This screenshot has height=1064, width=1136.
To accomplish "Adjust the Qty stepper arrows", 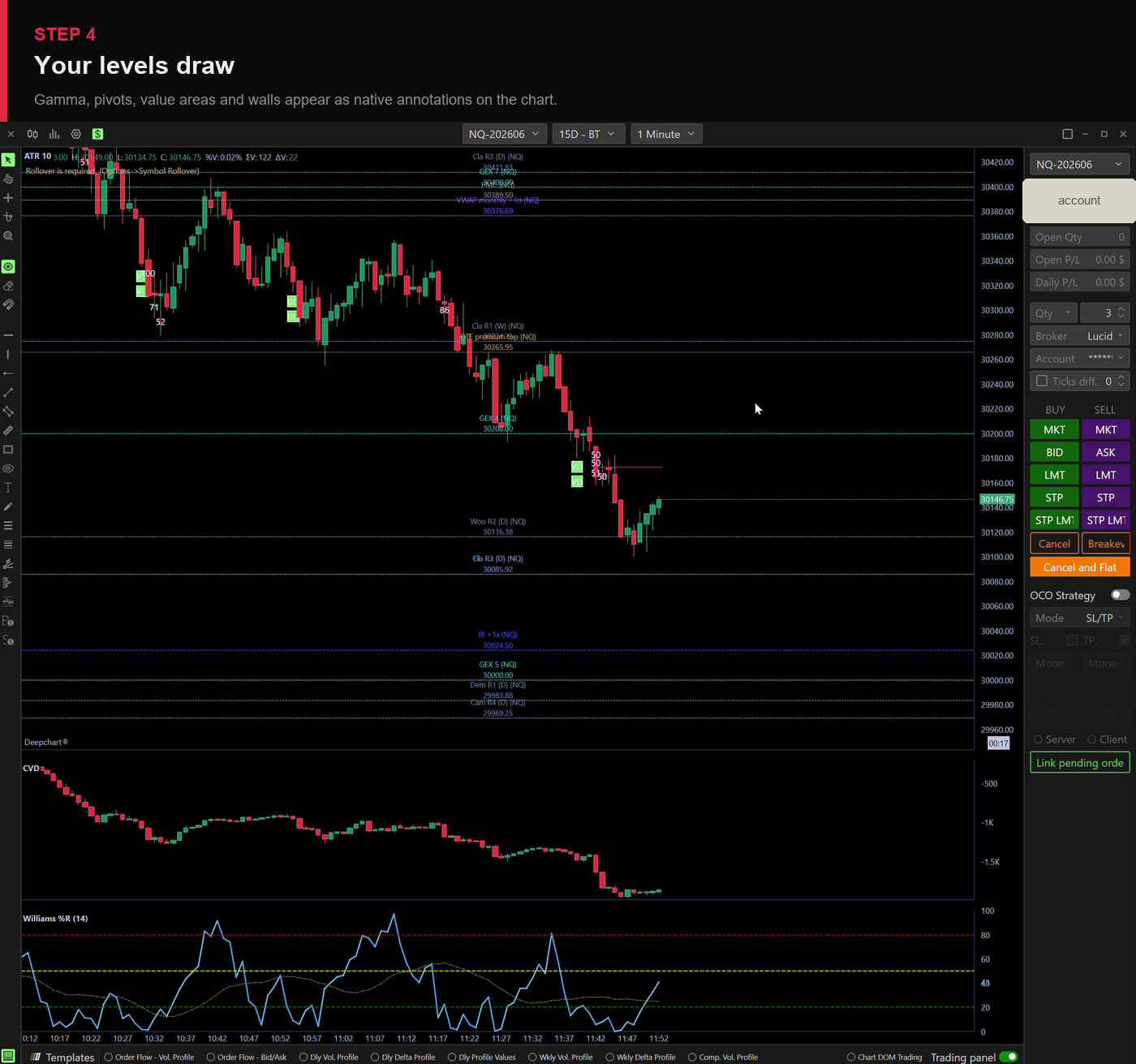I will [1121, 312].
